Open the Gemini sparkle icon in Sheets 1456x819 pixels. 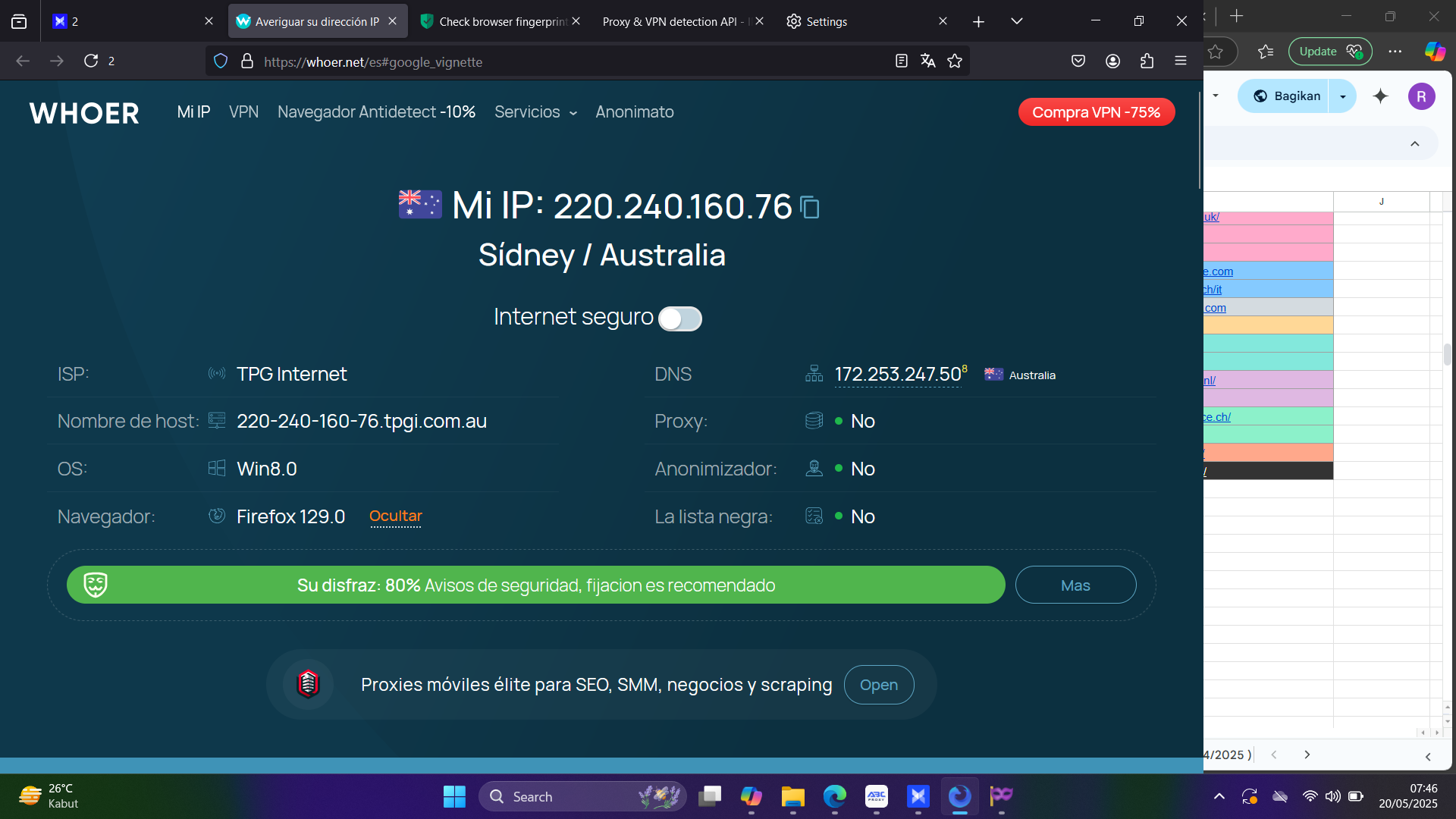1381,96
